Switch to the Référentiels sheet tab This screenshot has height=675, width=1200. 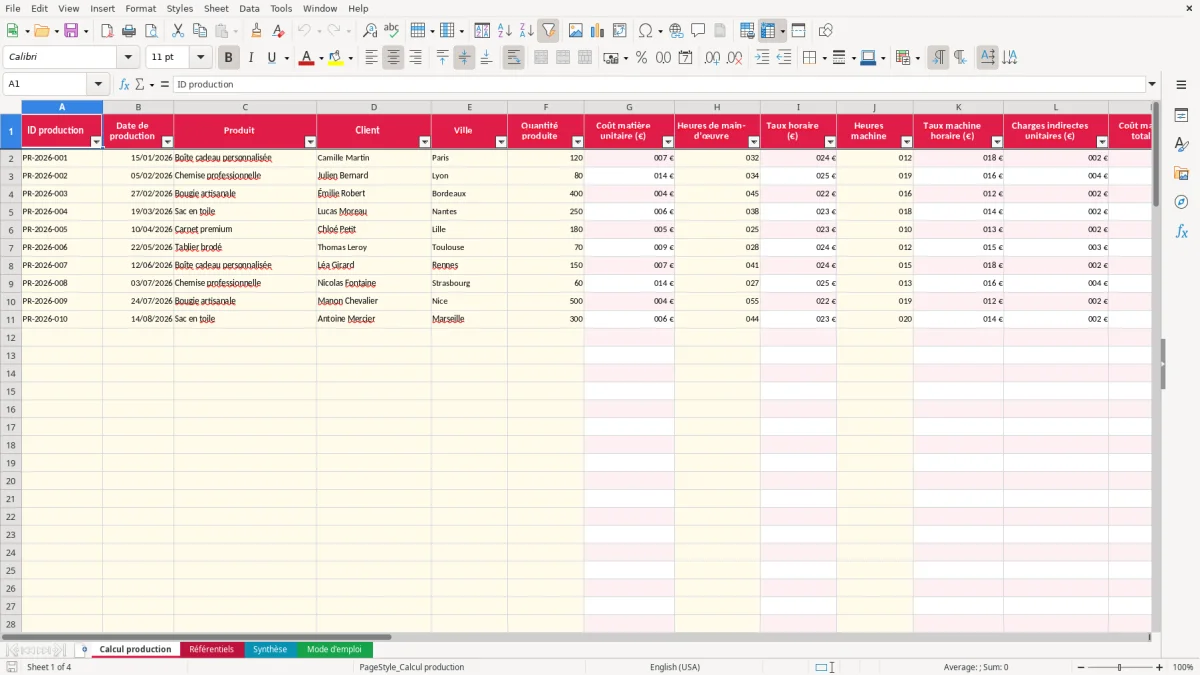click(211, 650)
